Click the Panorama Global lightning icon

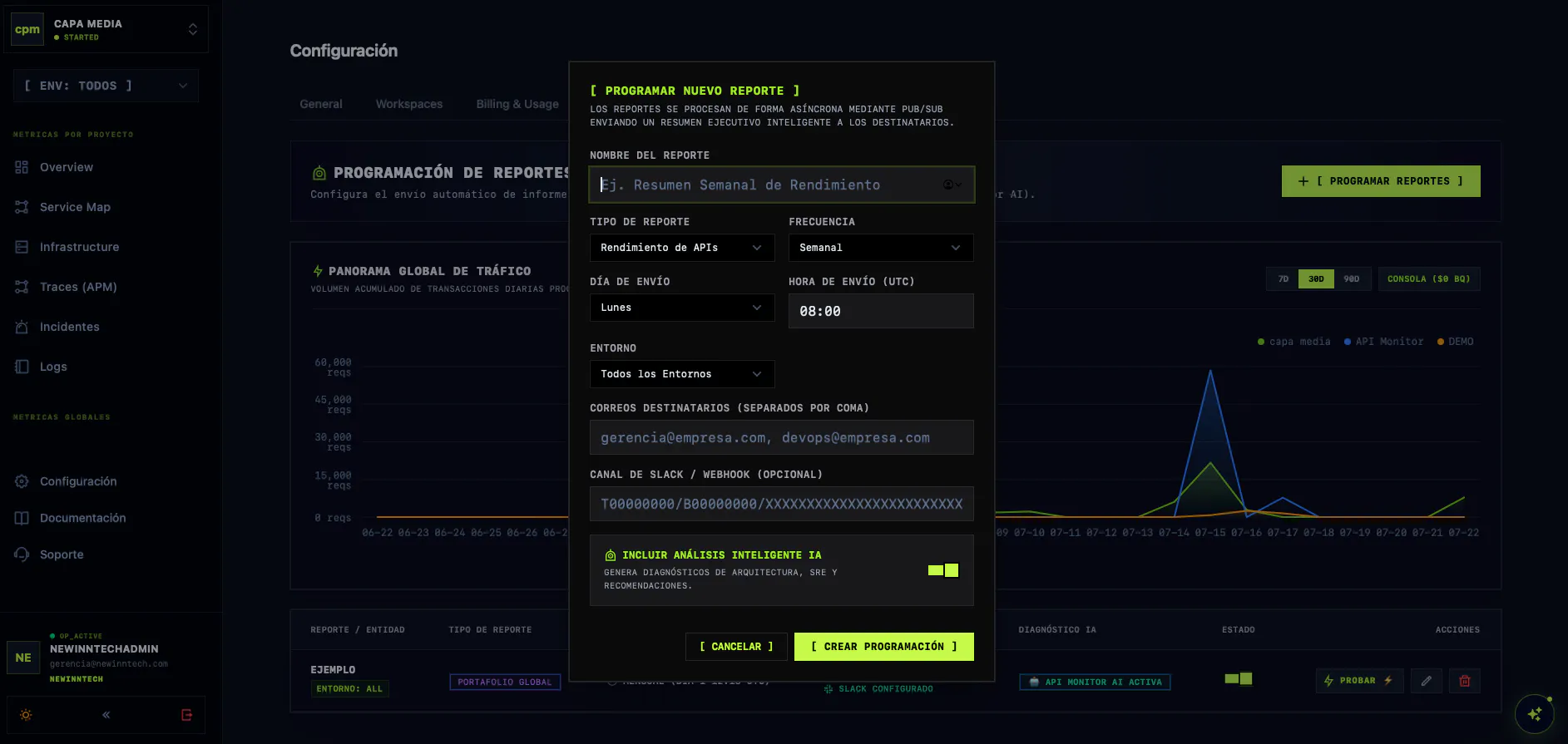pos(317,271)
